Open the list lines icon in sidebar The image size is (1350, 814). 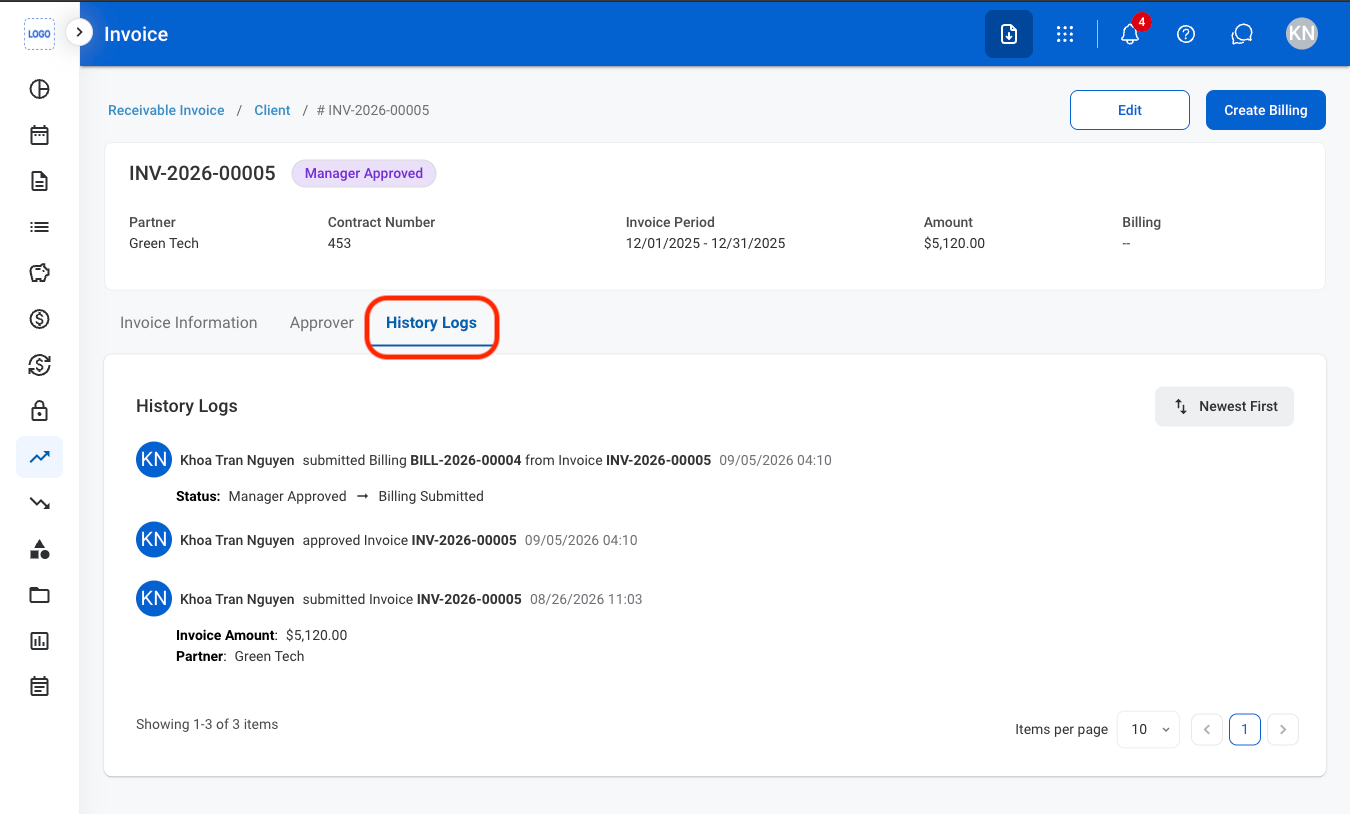[39, 227]
